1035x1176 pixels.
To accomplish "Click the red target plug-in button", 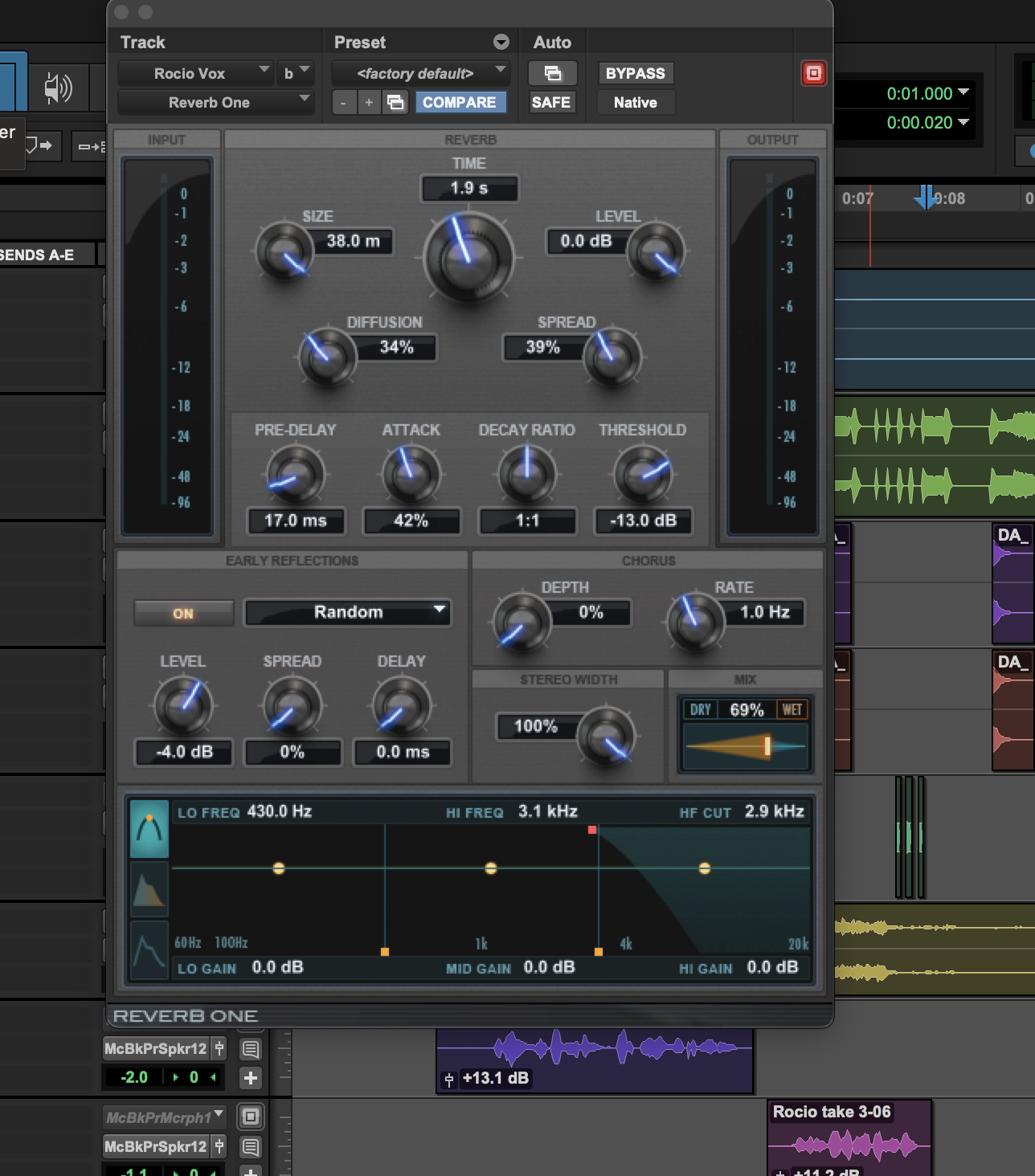I will coord(813,73).
